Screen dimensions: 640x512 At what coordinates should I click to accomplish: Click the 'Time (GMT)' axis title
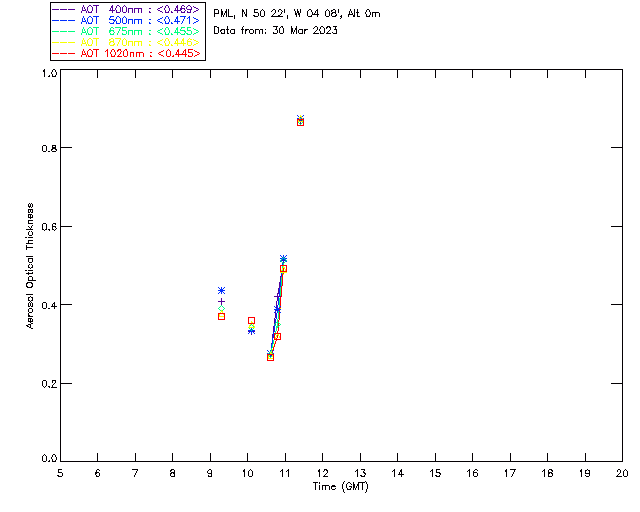coord(341,487)
